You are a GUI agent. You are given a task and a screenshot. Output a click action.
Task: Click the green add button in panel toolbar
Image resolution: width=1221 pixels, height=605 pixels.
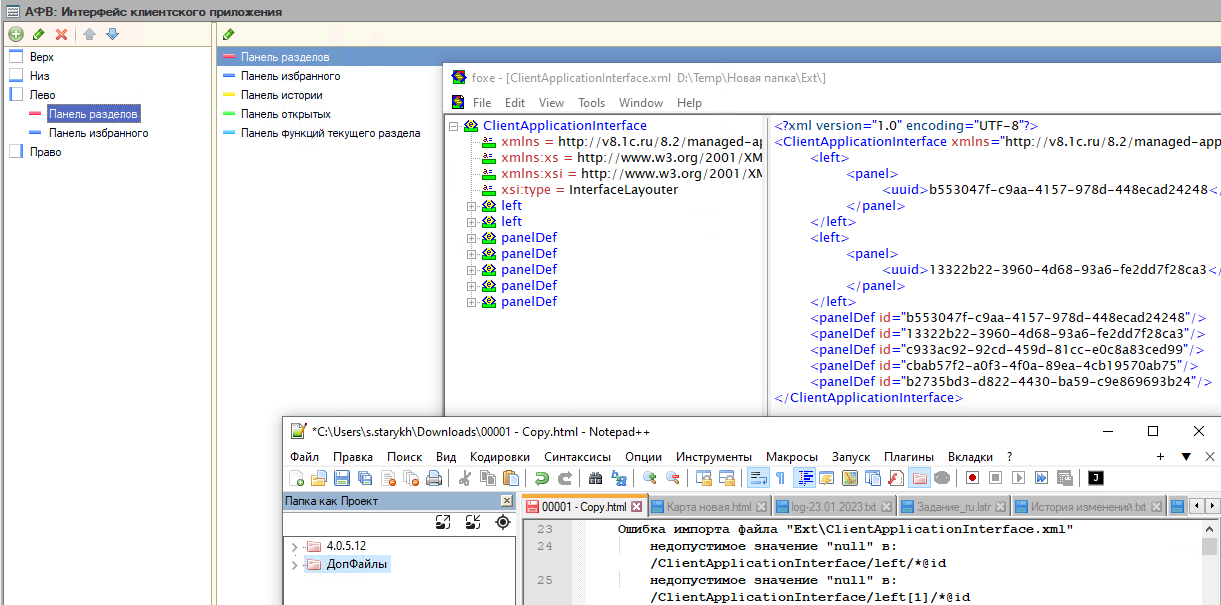15,34
